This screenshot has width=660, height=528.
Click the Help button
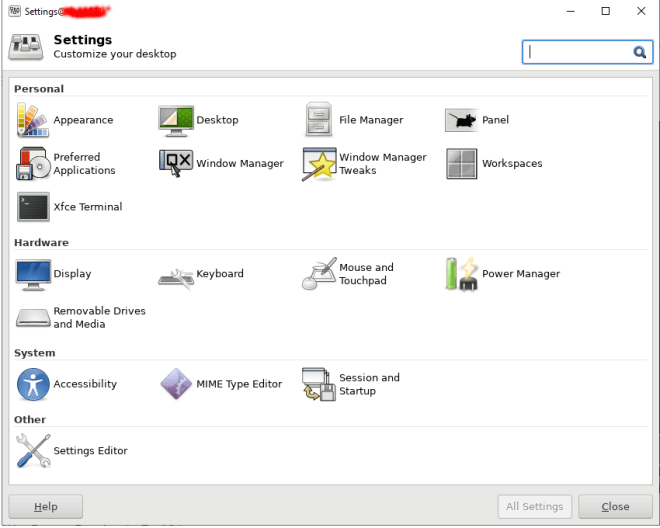[46, 507]
